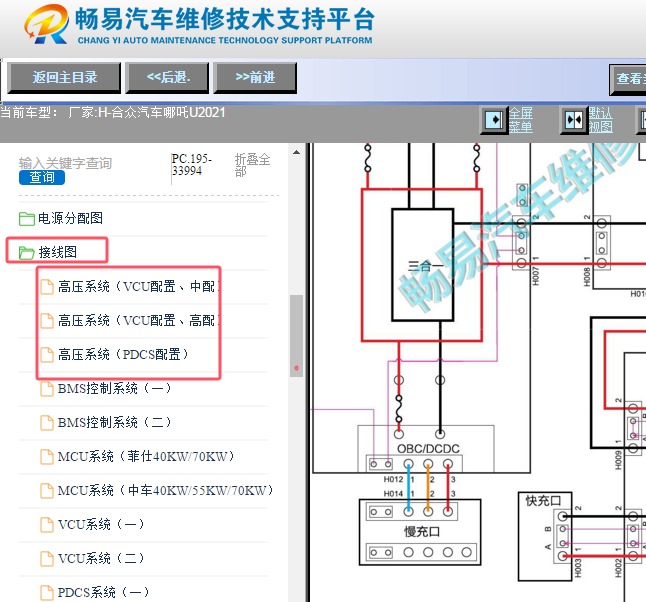Click connector label H009

(x=618, y=460)
